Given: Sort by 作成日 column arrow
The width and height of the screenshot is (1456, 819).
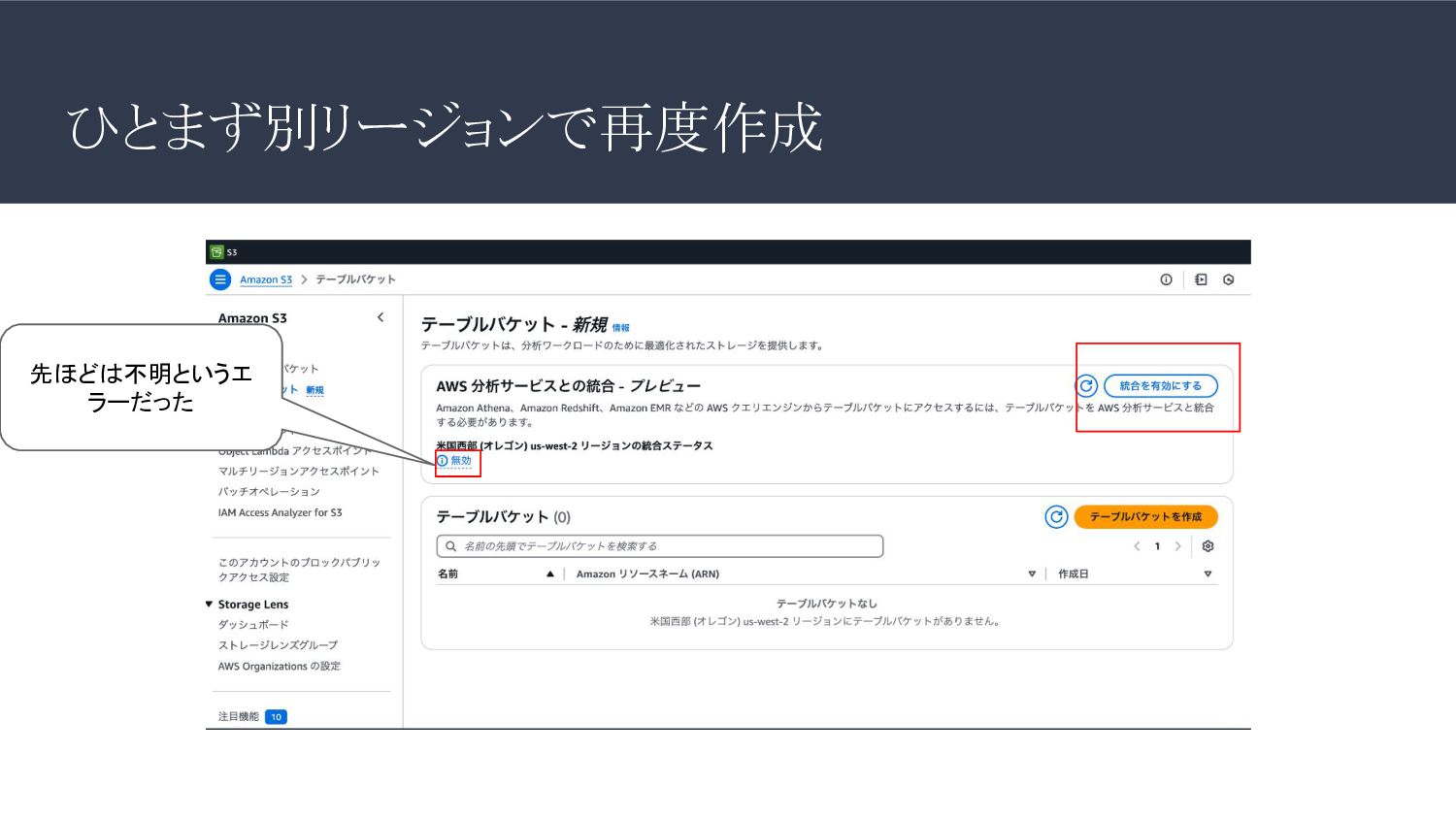Looking at the screenshot, I should (x=1208, y=574).
